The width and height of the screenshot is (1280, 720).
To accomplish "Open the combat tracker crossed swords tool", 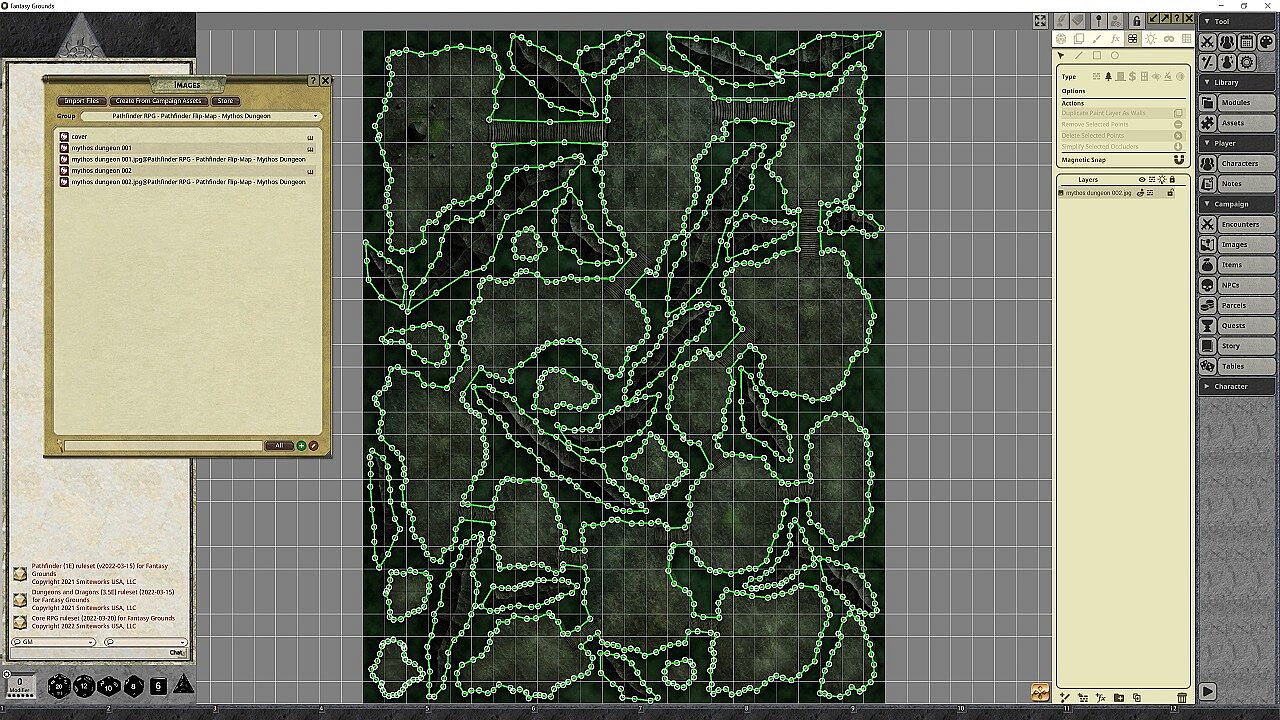I will tap(1208, 42).
